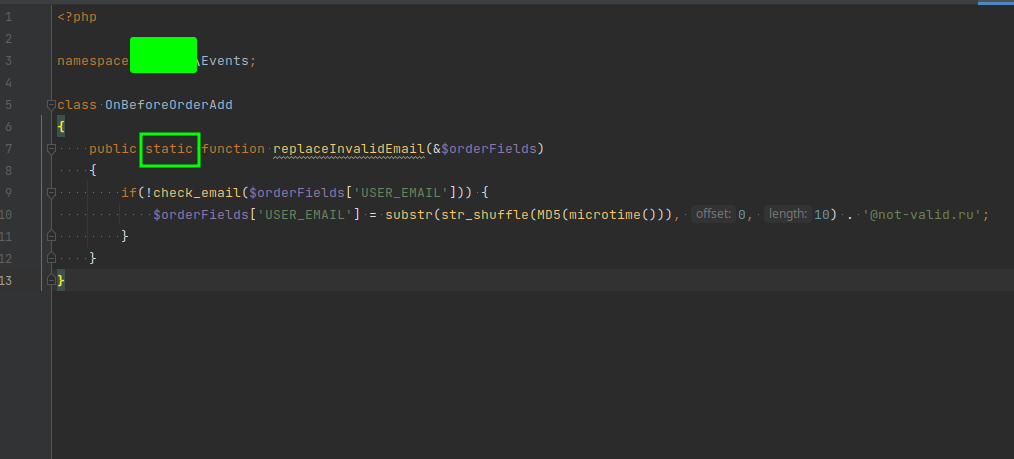Click line number 3 in the gutter
This screenshot has width=1014, height=459.
coord(8,61)
